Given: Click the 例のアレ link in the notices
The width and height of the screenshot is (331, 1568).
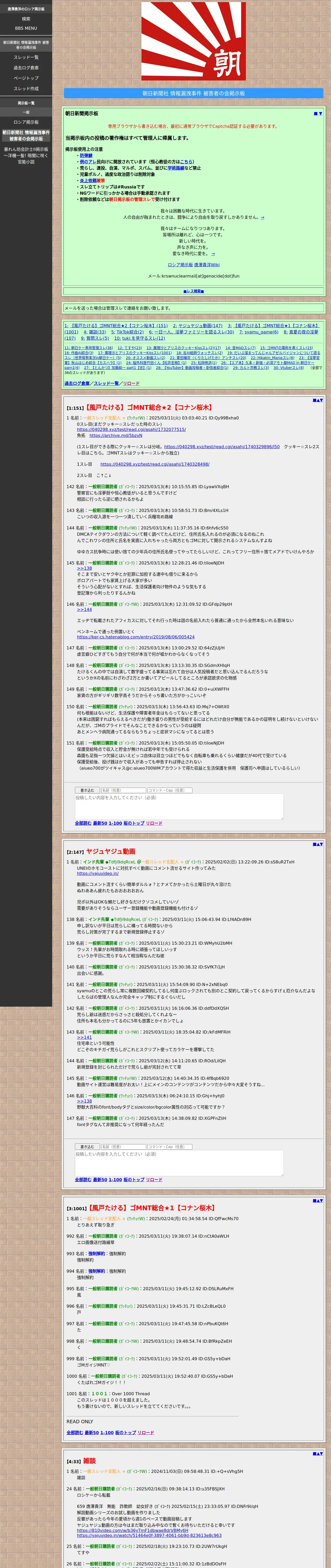Looking at the screenshot, I should (88, 162).
